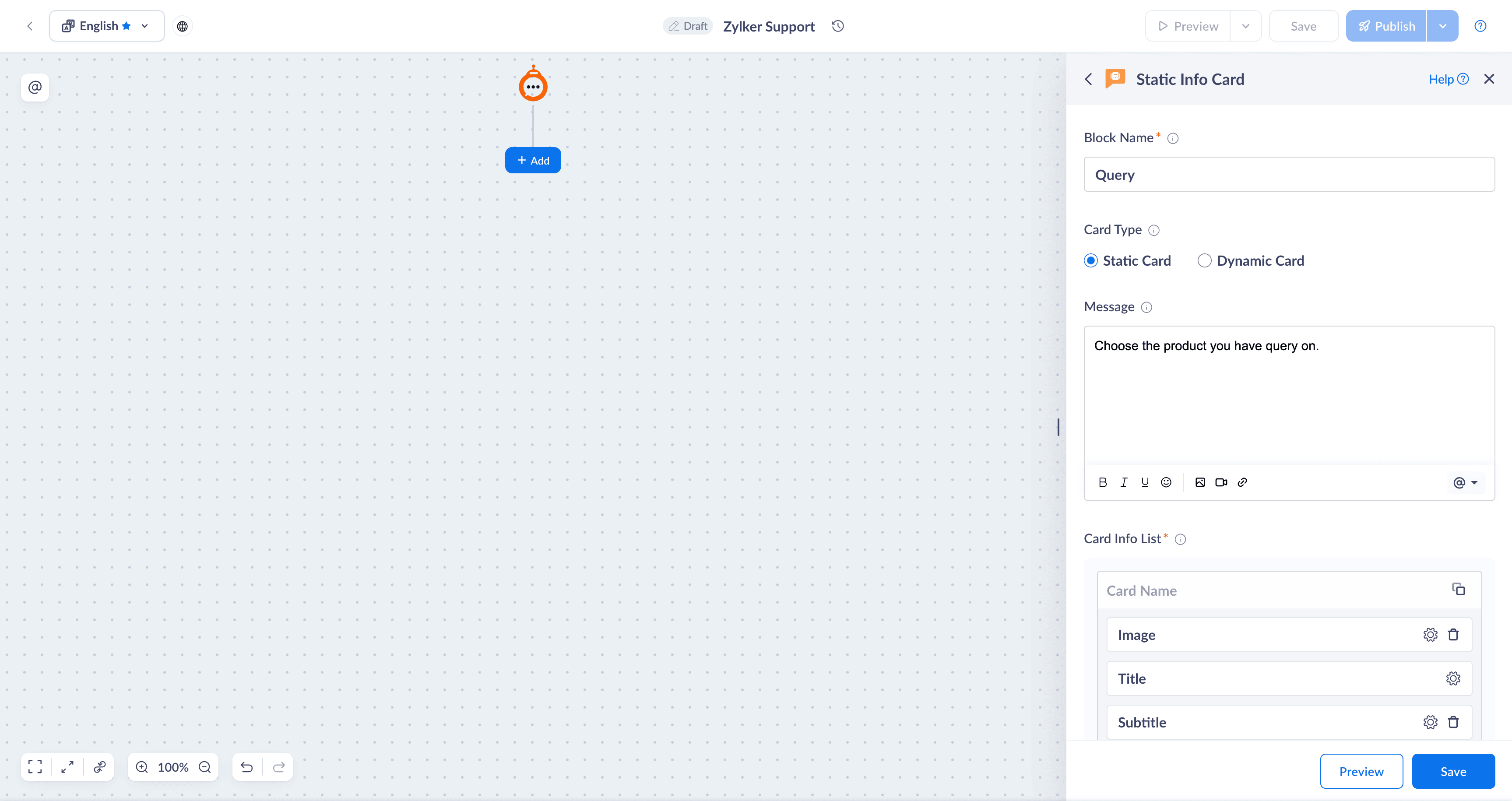Expand the Publish options arrow
This screenshot has height=801, width=1512.
1442,26
